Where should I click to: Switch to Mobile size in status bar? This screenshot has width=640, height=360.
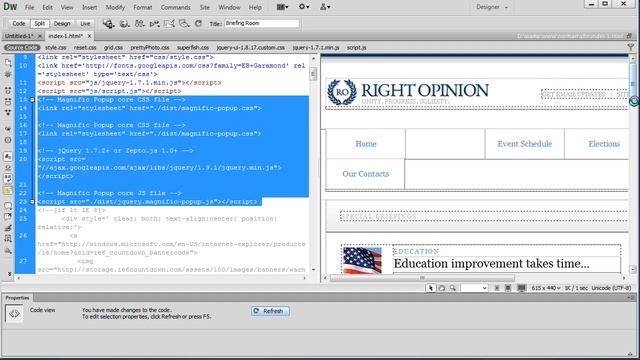pos(497,288)
